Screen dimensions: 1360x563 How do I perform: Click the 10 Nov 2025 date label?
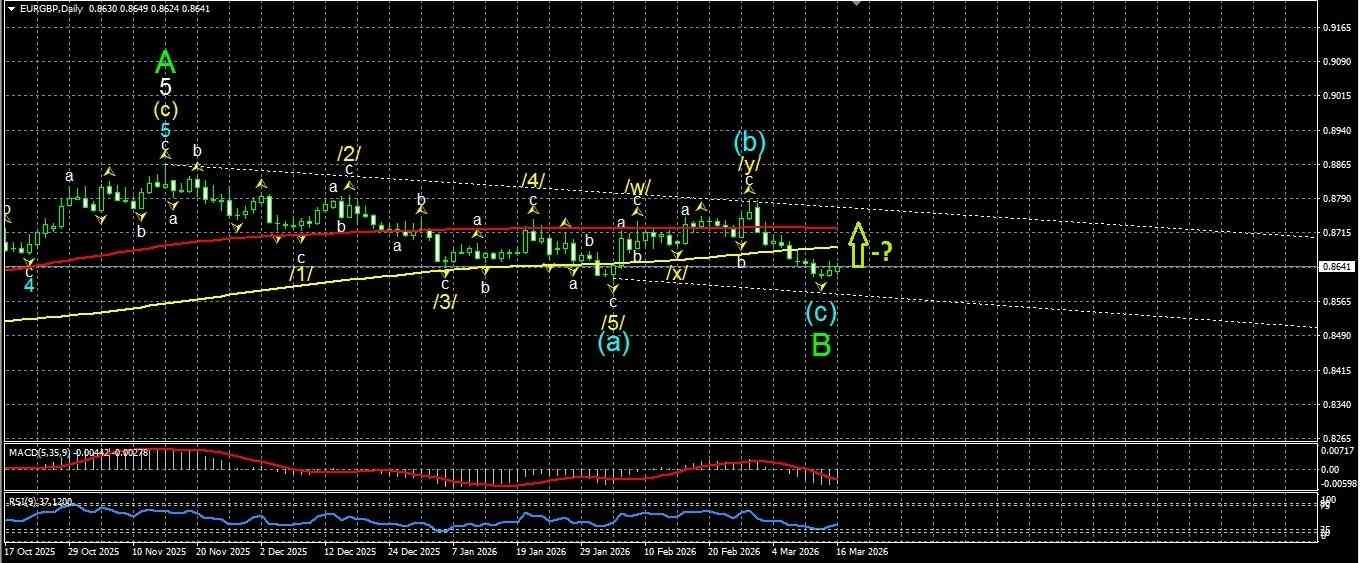click(x=160, y=551)
